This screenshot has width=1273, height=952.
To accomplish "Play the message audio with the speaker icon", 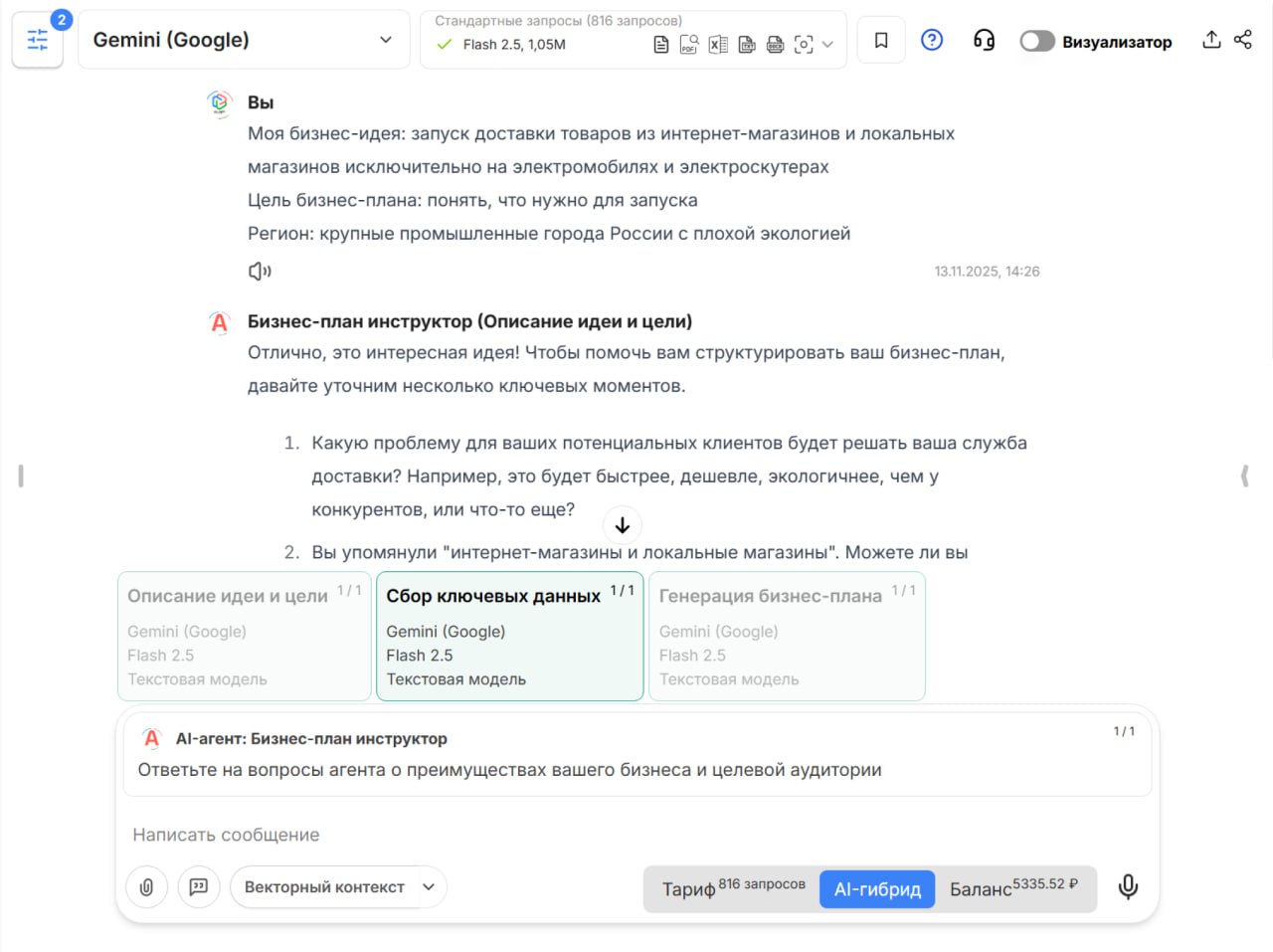I will click(260, 271).
